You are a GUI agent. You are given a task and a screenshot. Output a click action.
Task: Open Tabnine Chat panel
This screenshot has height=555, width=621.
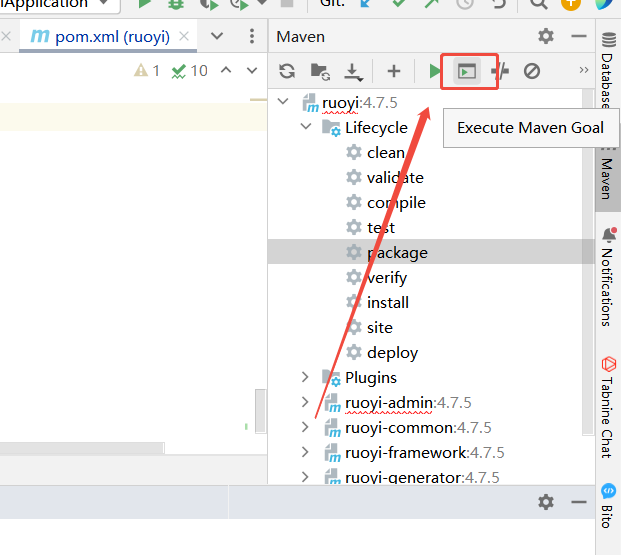click(x=608, y=408)
